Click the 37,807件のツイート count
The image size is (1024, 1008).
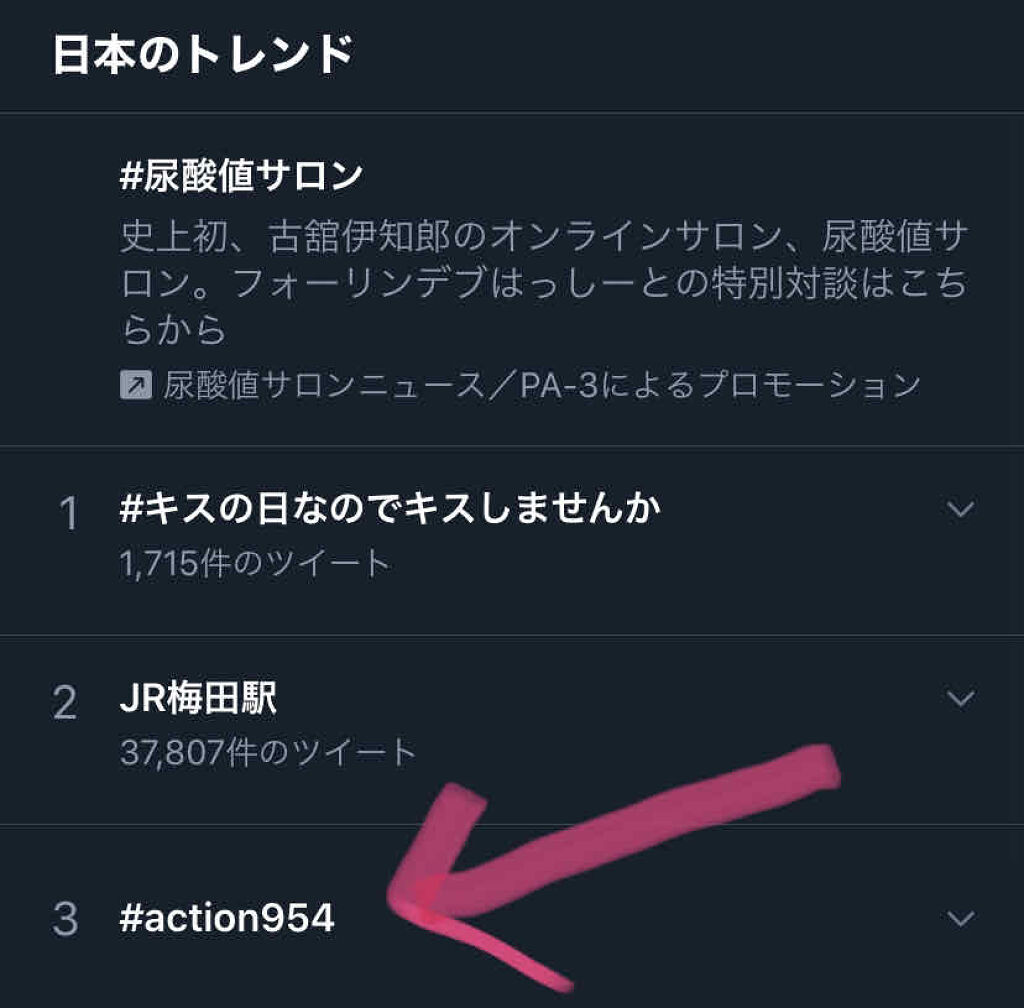pos(267,751)
